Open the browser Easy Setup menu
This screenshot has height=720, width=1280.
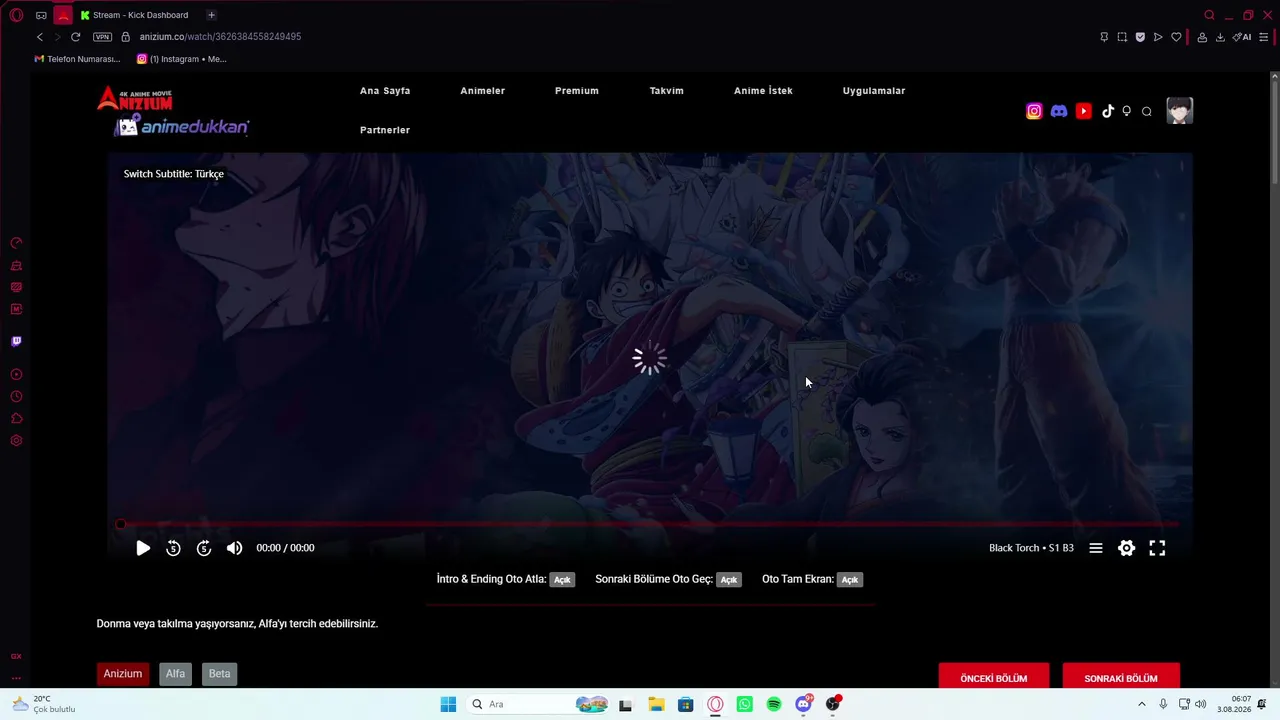1264,37
